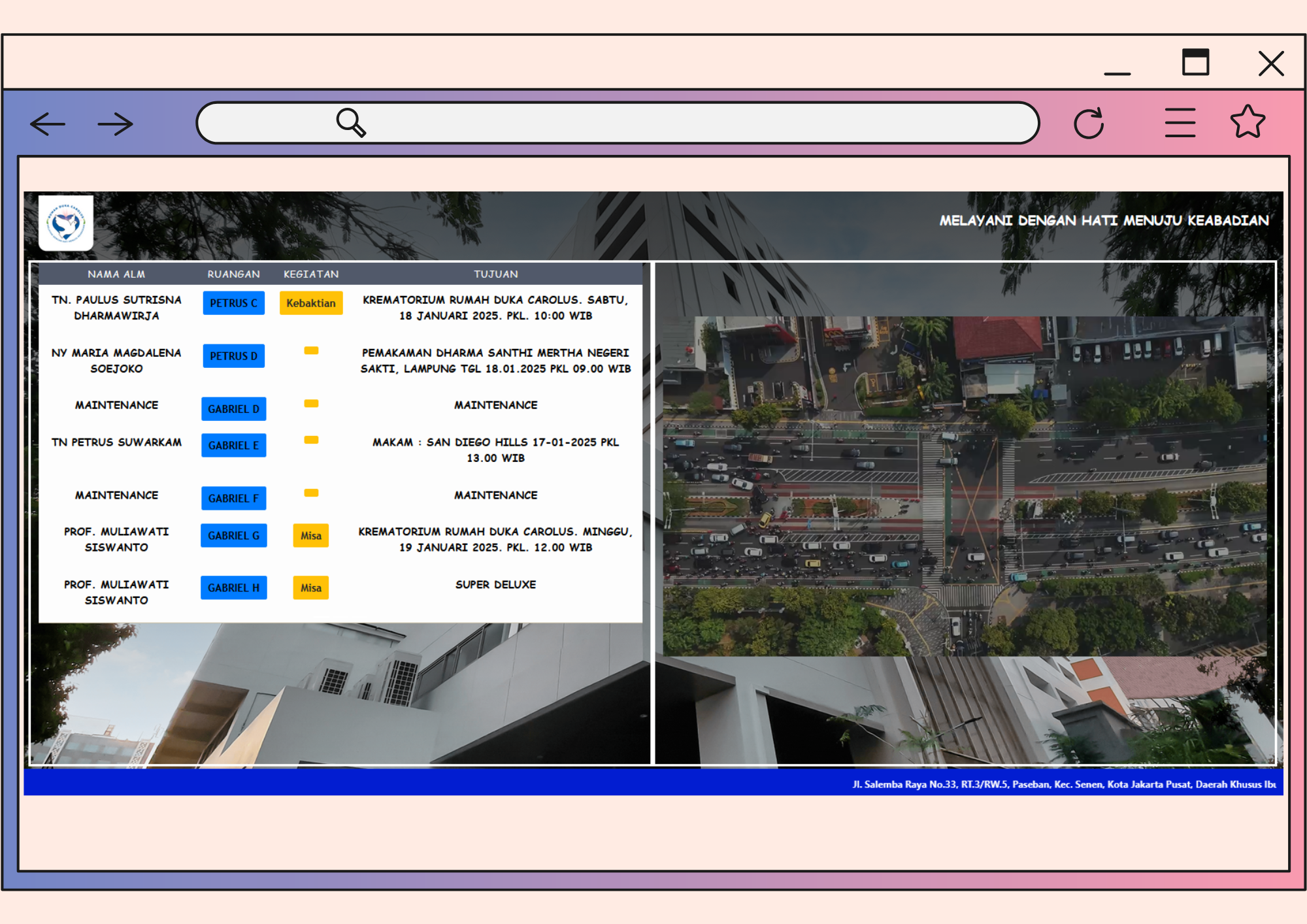Click the Carolus logo icon

pyautogui.click(x=66, y=223)
